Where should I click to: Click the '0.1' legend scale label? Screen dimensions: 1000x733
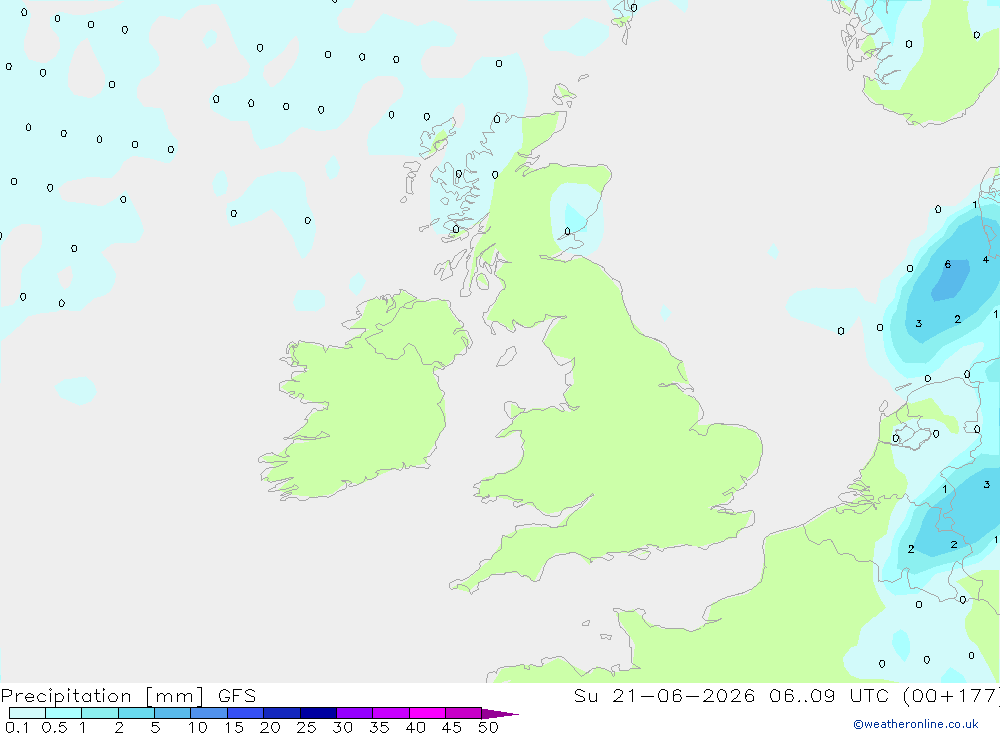click(17, 727)
